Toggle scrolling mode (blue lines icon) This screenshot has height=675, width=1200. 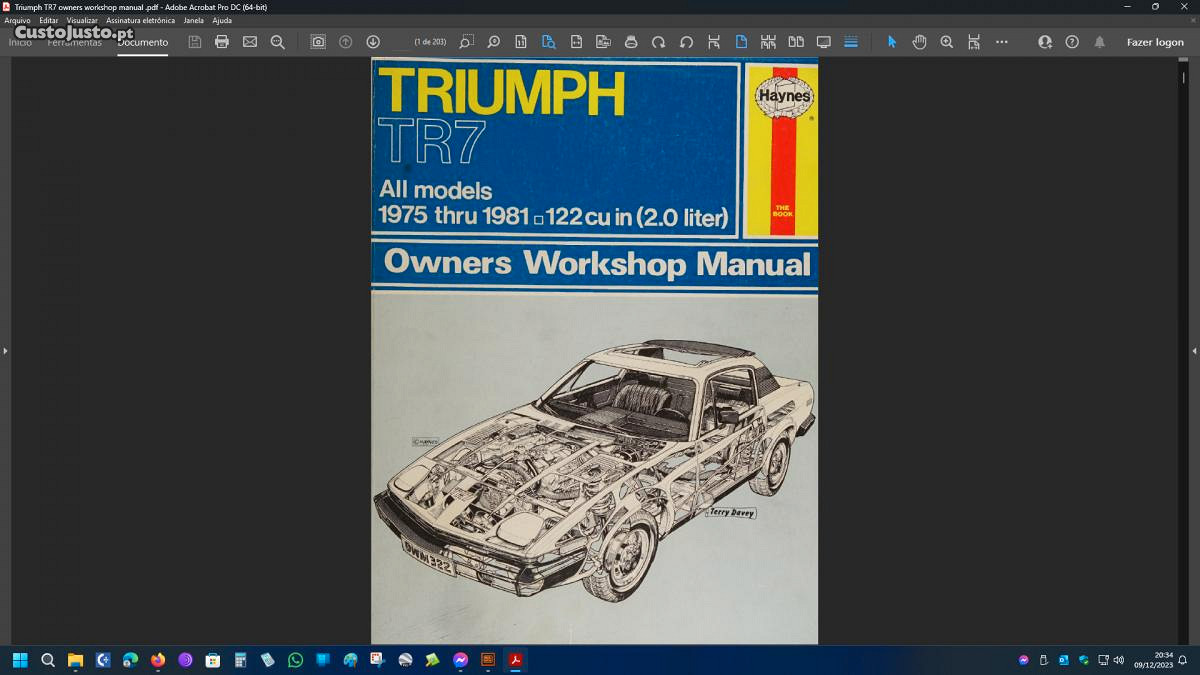tap(851, 42)
